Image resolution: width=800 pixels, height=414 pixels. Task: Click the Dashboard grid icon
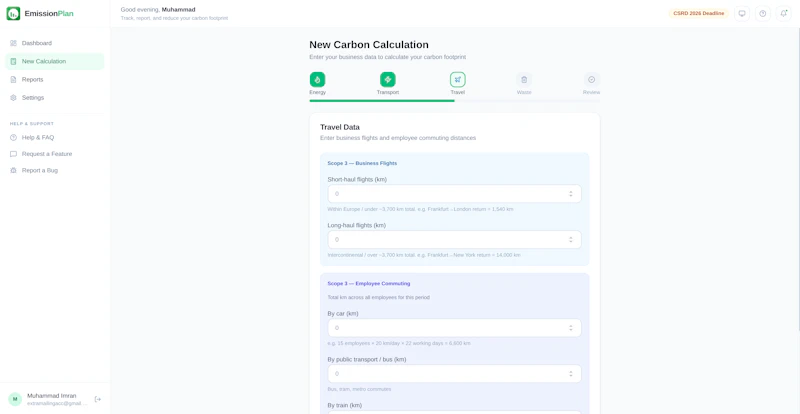click(x=13, y=43)
